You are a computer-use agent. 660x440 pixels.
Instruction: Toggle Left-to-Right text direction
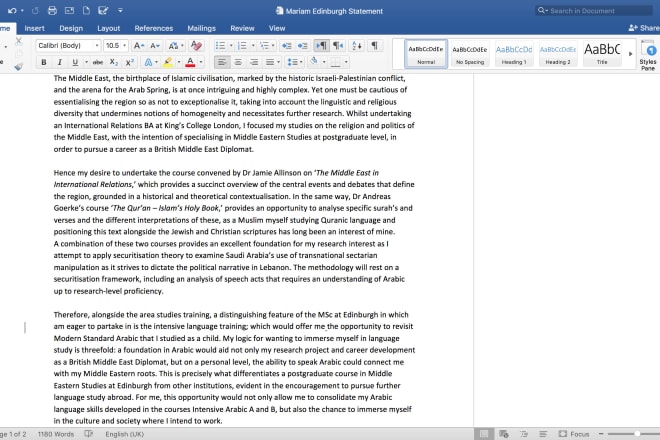[x=322, y=45]
